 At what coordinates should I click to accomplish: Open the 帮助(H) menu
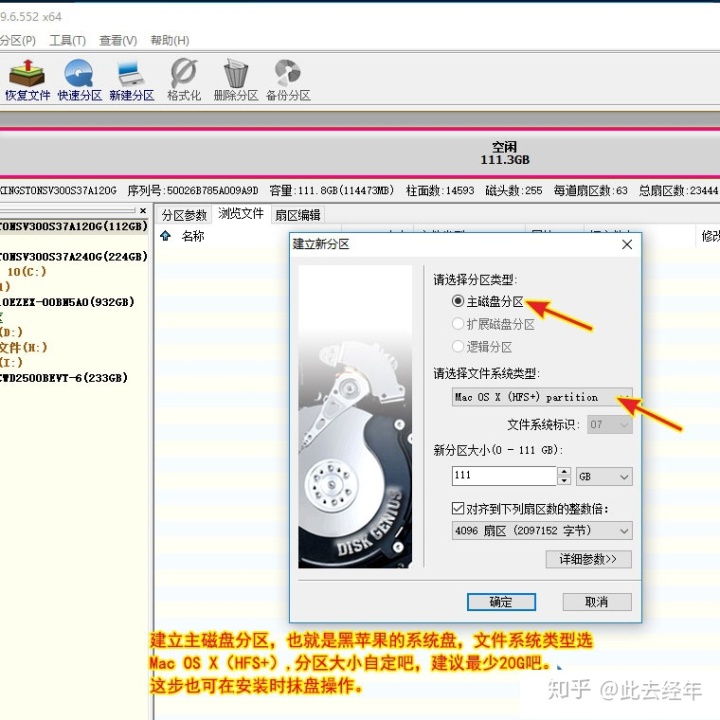click(170, 40)
